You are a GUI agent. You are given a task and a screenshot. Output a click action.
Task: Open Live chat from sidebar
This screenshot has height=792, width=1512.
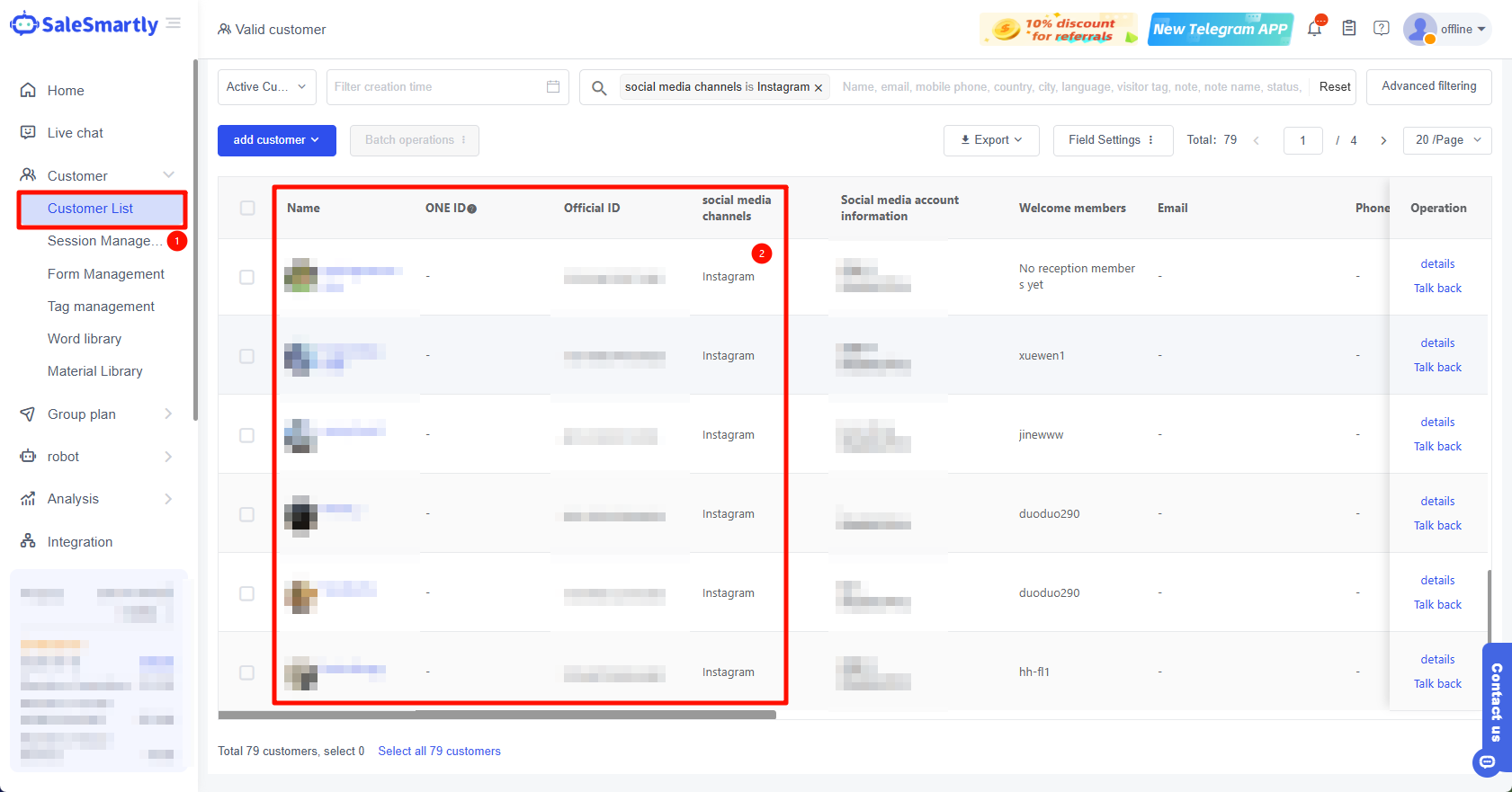point(75,133)
